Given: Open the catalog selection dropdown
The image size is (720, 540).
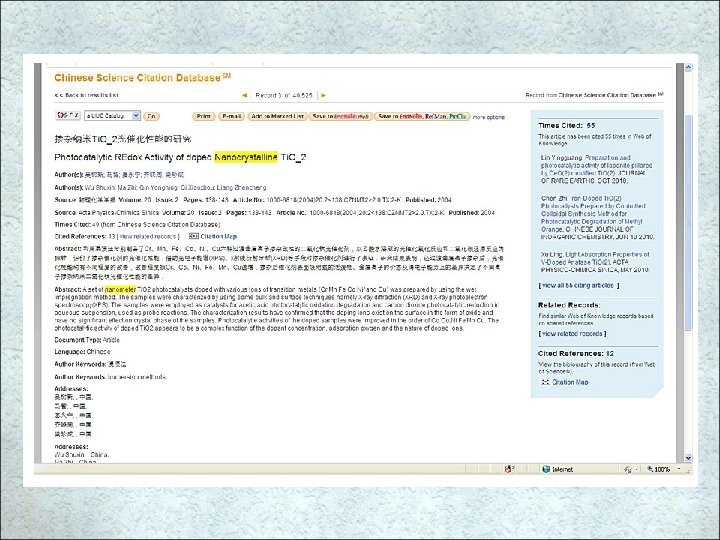Looking at the screenshot, I should pyautogui.click(x=112, y=116).
